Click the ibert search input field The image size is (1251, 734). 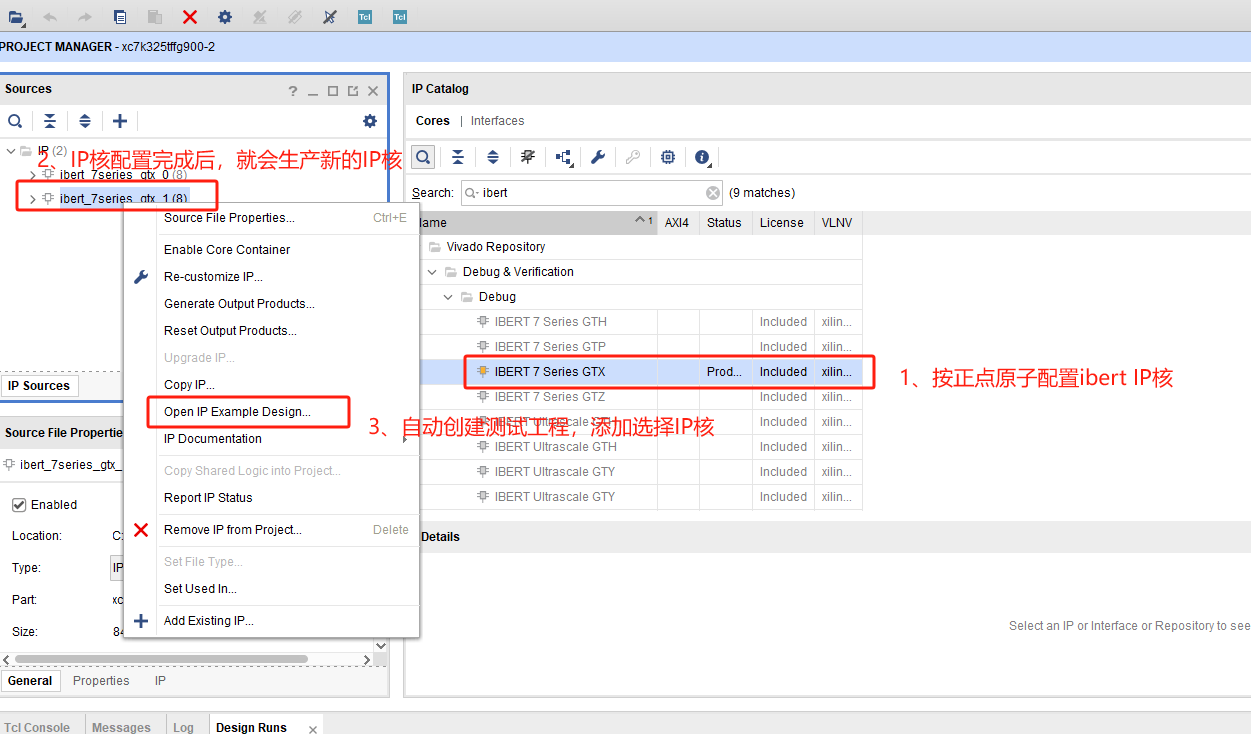point(592,193)
